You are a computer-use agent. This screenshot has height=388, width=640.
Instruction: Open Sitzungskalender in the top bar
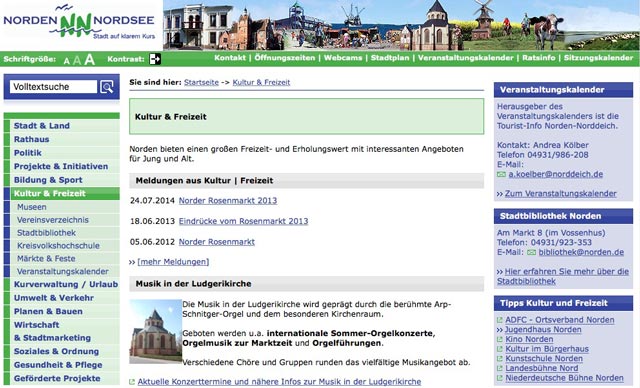(x=598, y=58)
